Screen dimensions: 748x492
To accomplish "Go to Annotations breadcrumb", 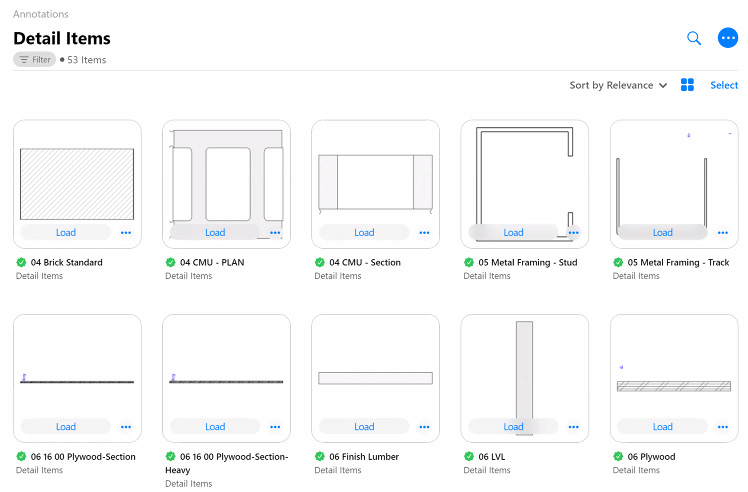I will click(41, 14).
